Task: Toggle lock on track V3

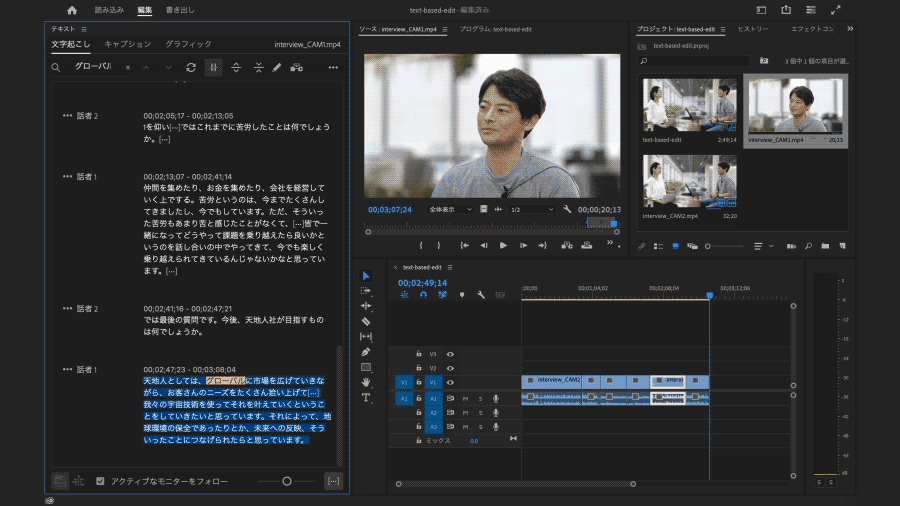Action: [419, 355]
